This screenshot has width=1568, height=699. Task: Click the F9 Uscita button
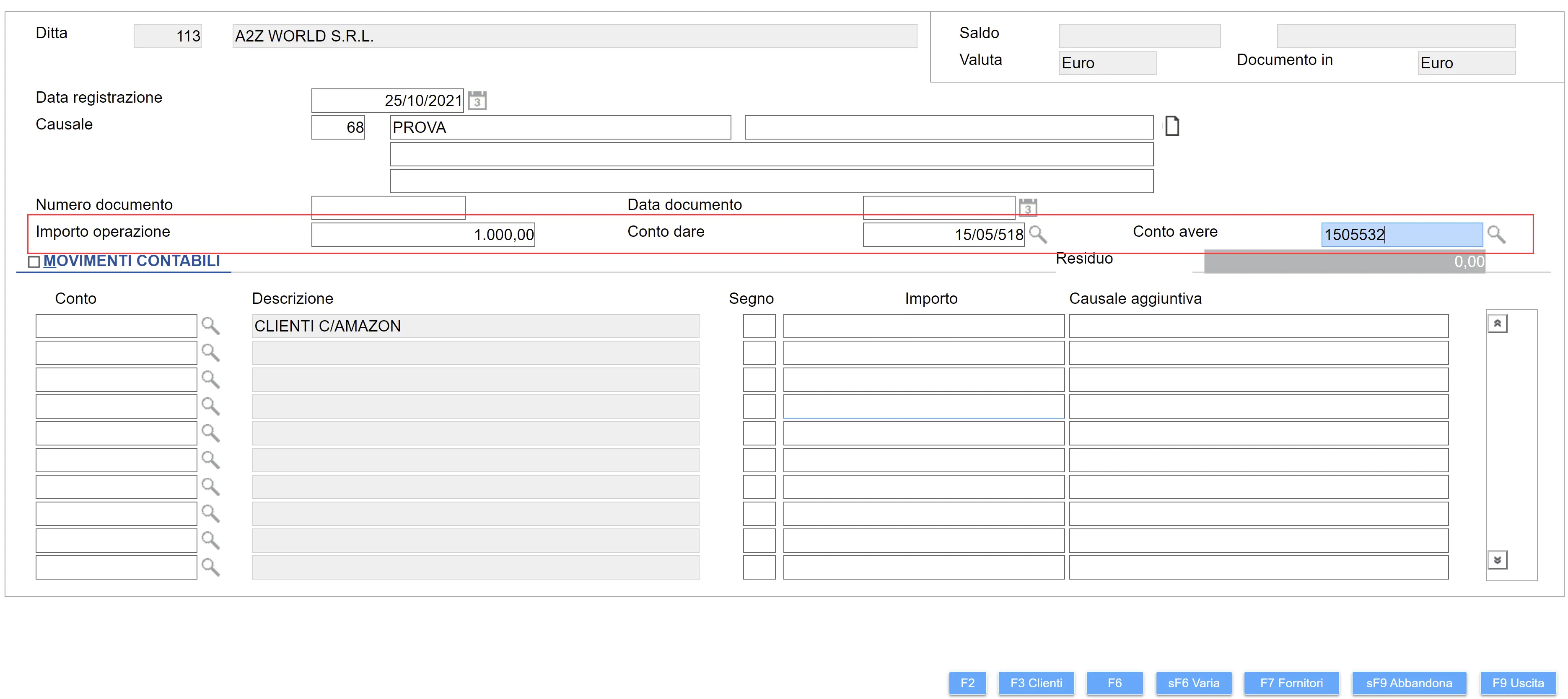click(x=1517, y=683)
